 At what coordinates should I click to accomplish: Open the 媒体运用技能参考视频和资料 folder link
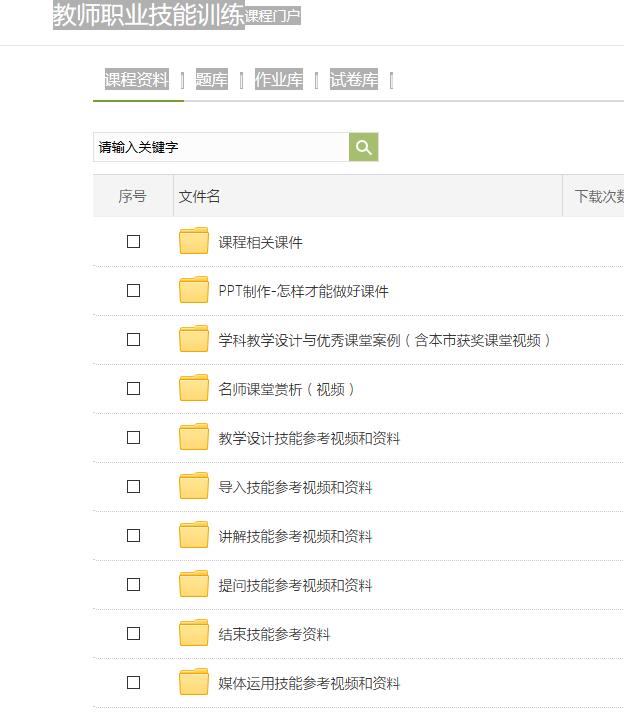coord(309,684)
